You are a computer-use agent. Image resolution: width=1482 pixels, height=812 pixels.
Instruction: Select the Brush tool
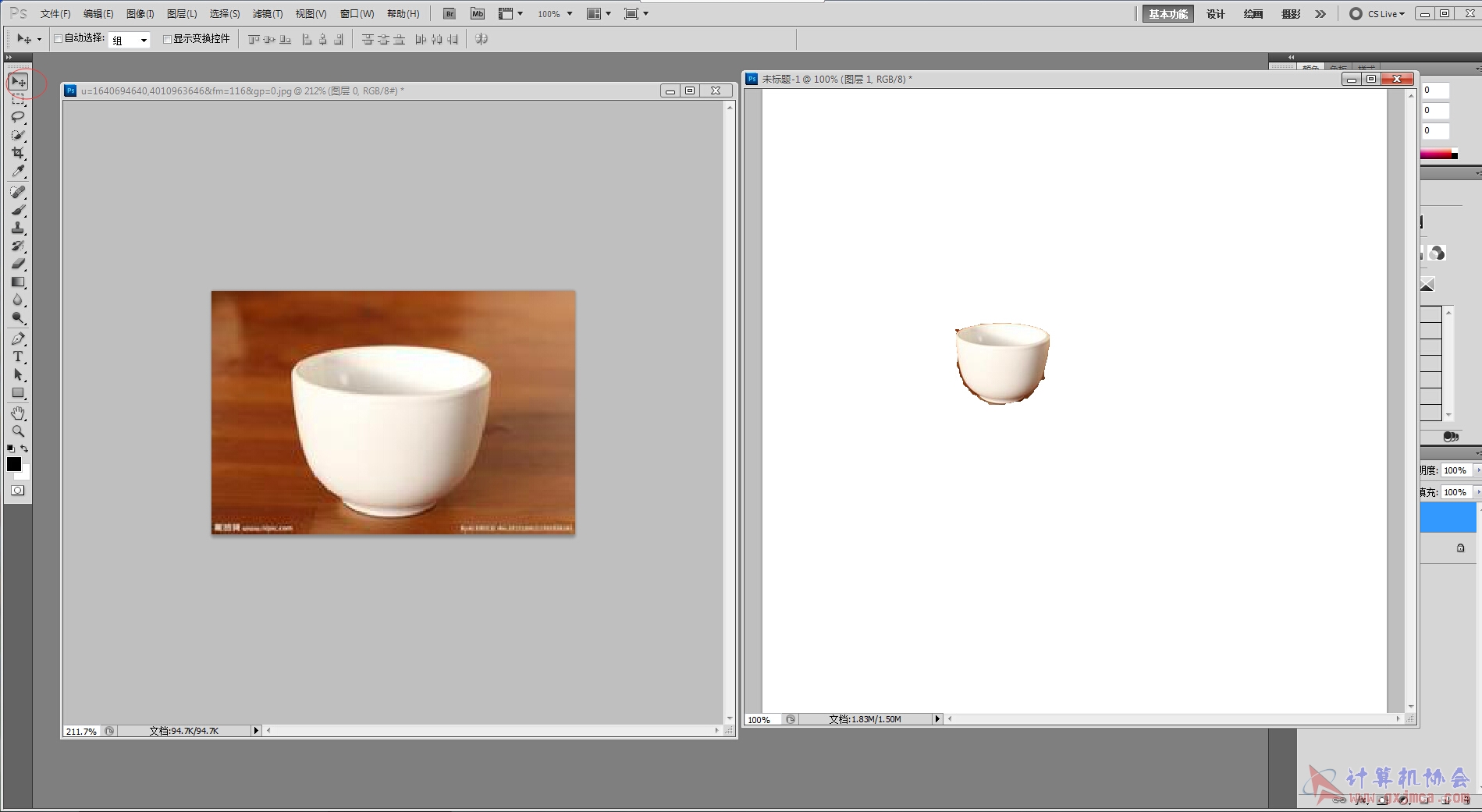pyautogui.click(x=18, y=210)
